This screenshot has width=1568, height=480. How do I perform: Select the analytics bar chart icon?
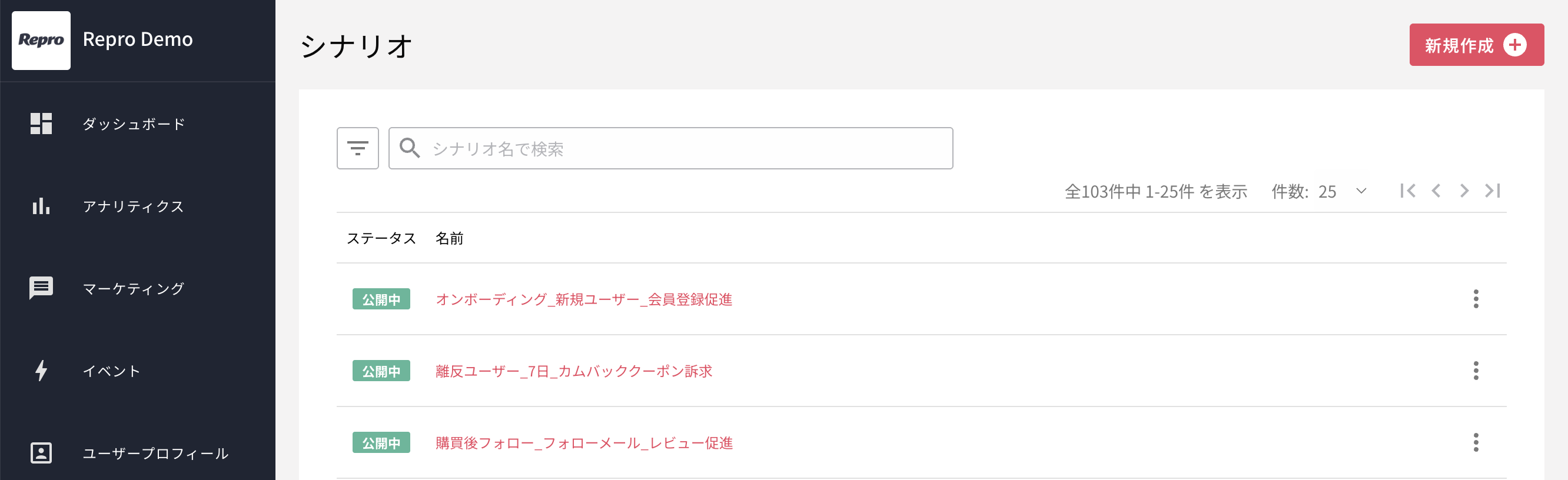click(x=41, y=206)
